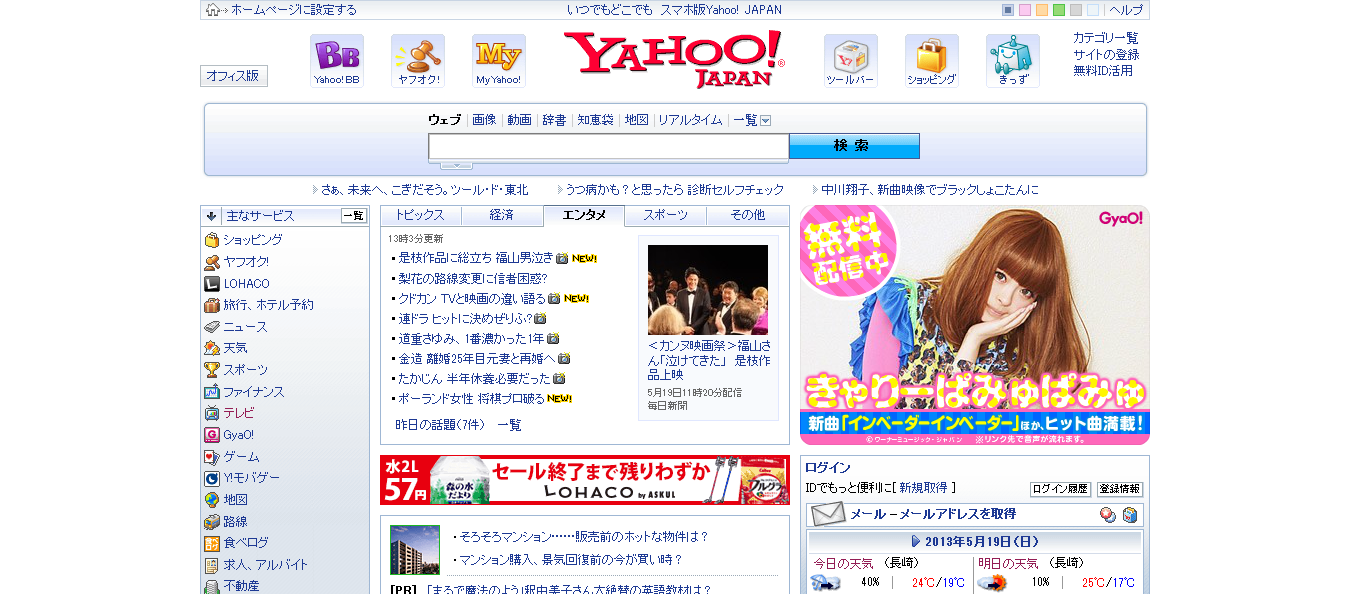Open headline 梨花の路線変更に信者困惑?
Viewport: 1349px width, 594px height.
tap(473, 278)
